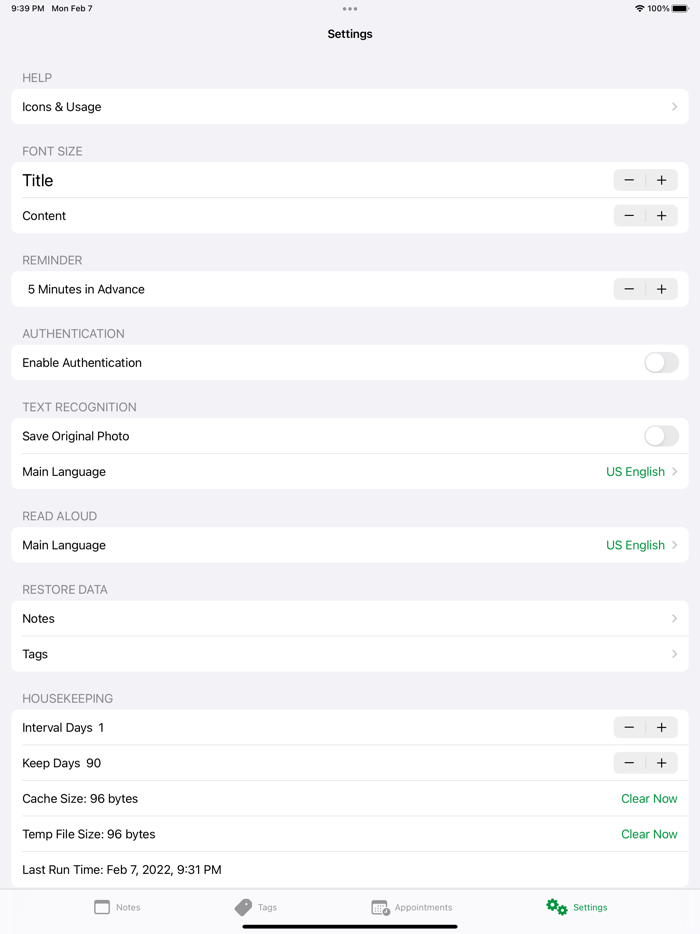700x934 pixels.
Task: Clear Now the Temp File Size
Action: (x=649, y=834)
